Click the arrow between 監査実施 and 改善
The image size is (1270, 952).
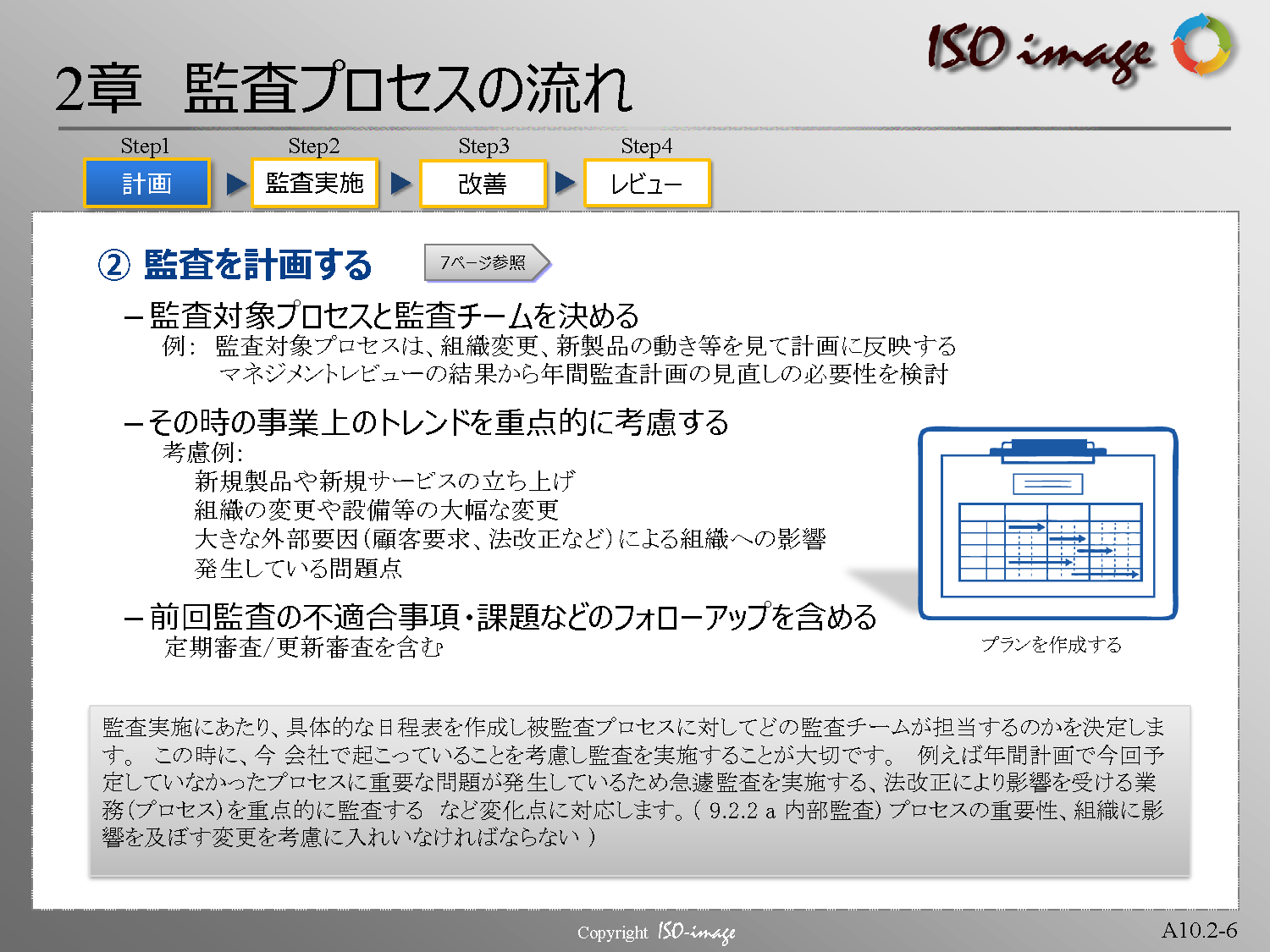pos(400,184)
